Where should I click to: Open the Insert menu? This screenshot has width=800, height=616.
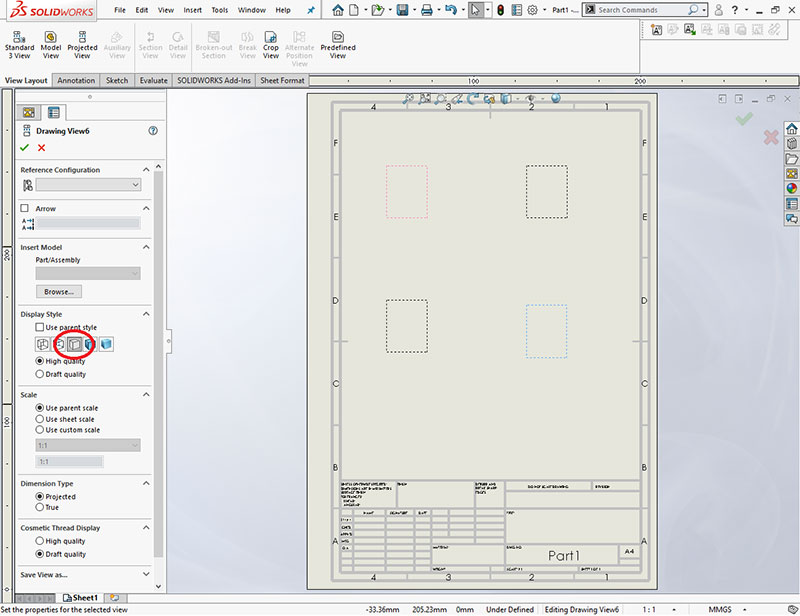pyautogui.click(x=192, y=10)
